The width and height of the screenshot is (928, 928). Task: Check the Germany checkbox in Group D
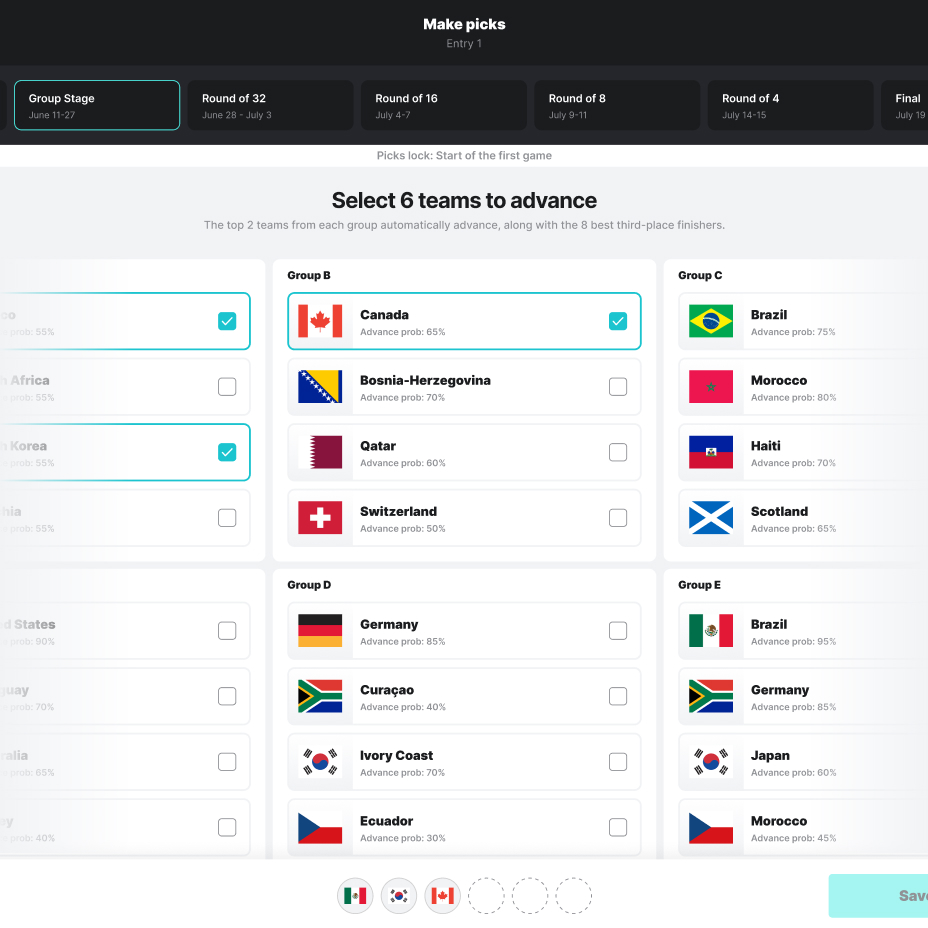(x=618, y=630)
